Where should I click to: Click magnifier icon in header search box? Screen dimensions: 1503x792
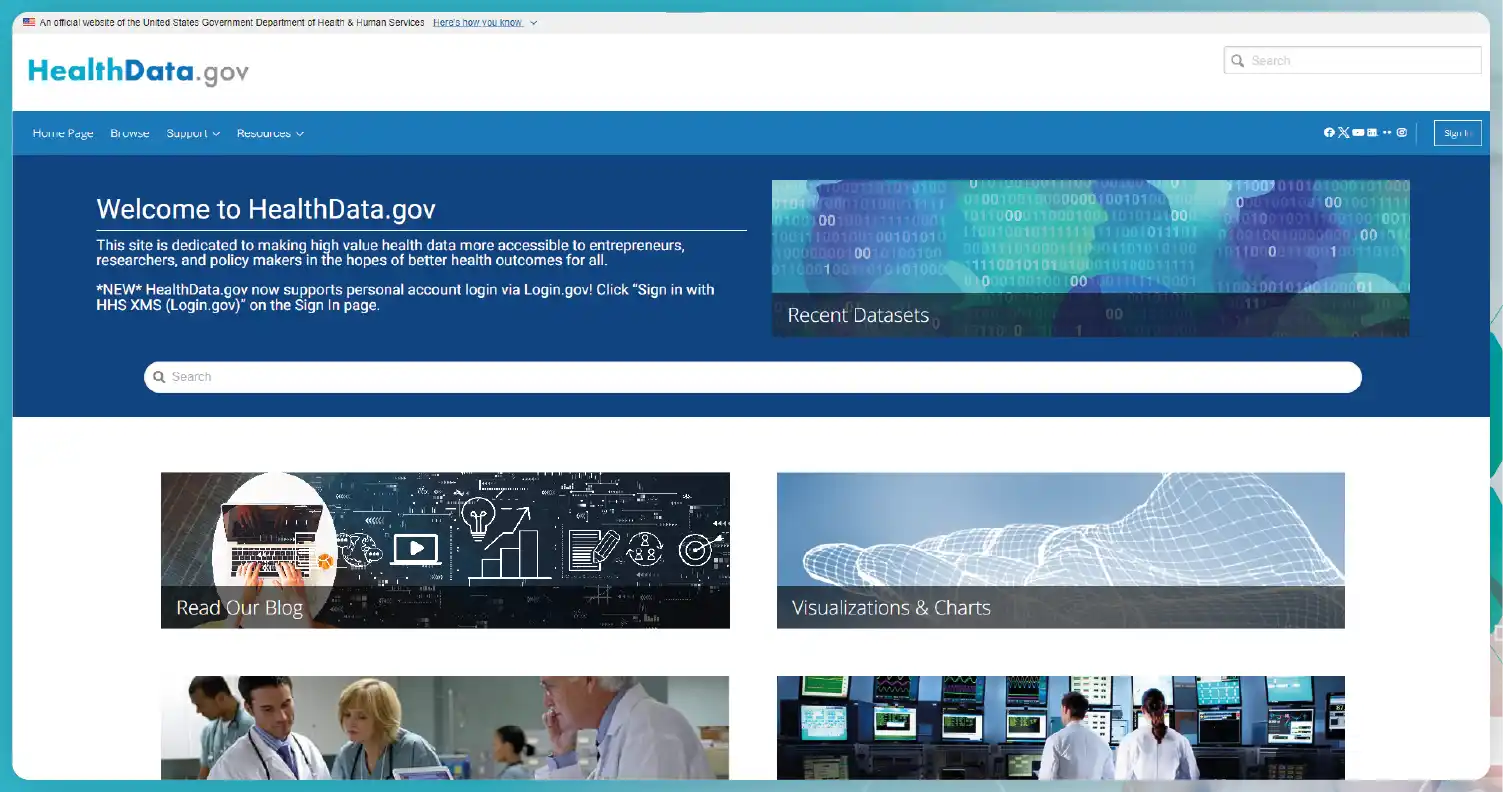click(1238, 60)
